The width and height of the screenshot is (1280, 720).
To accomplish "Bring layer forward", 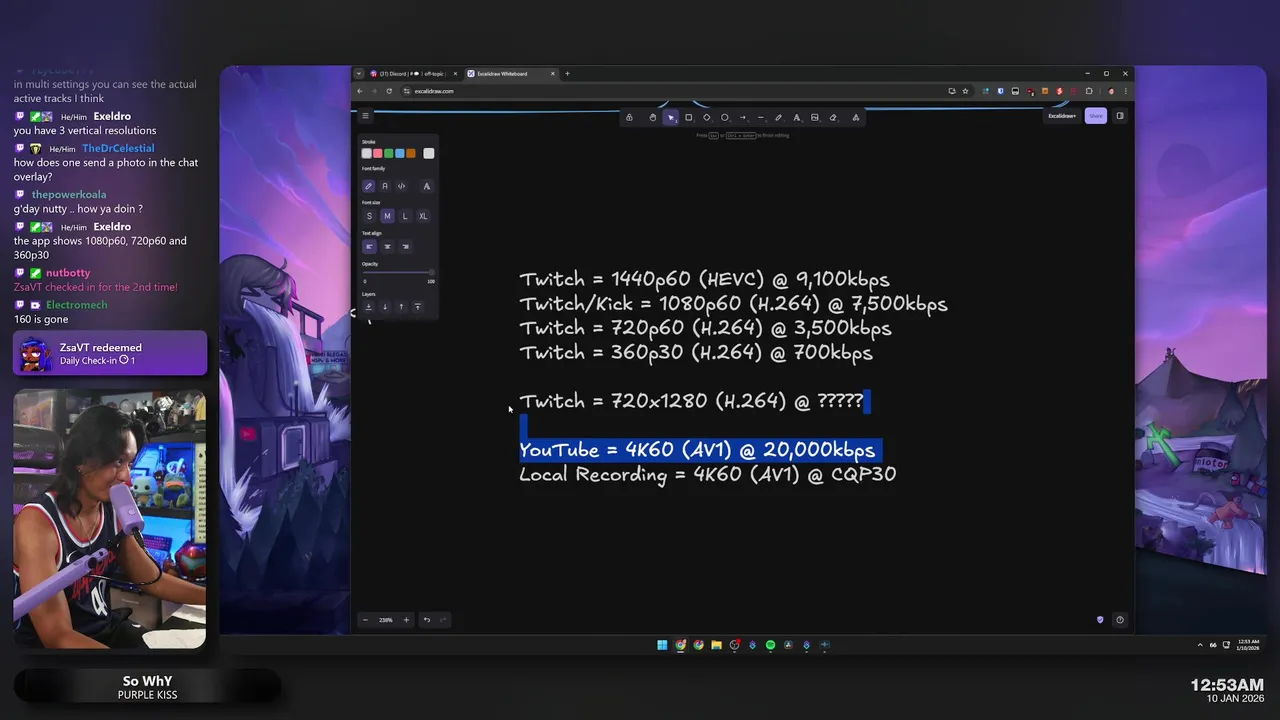I will click(x=401, y=307).
